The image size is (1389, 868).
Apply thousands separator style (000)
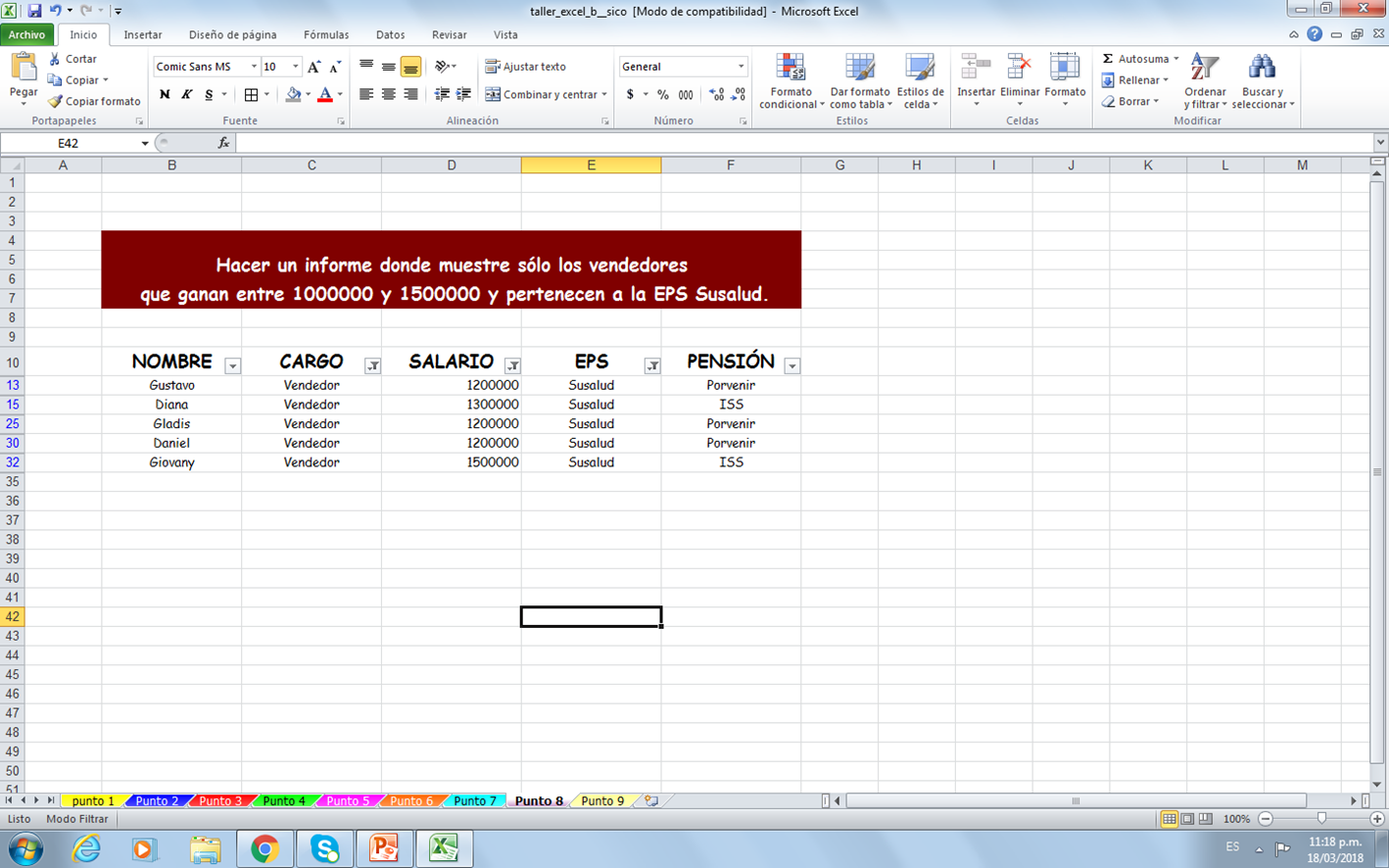[x=686, y=94]
